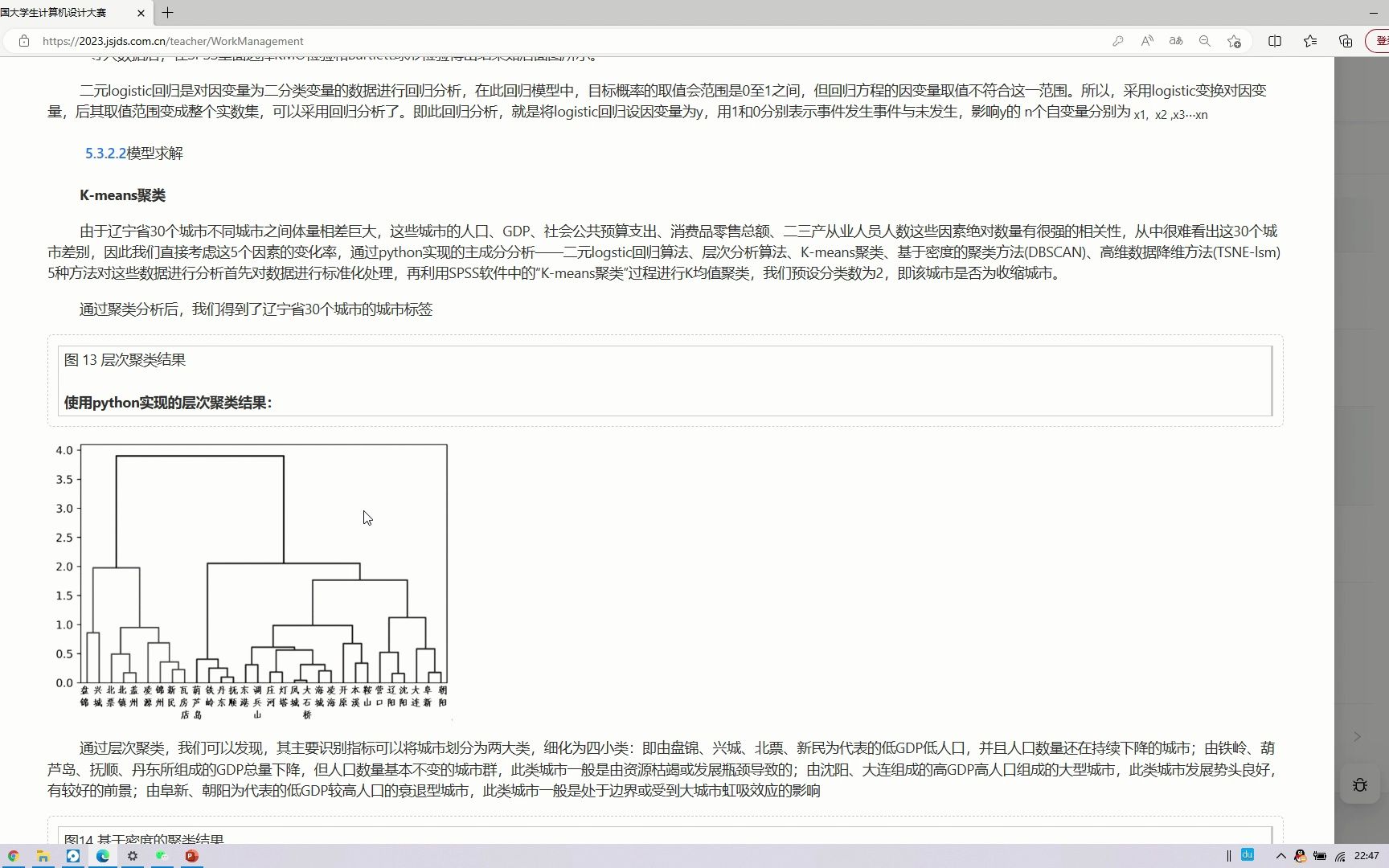This screenshot has width=1389, height=868.
Task: Close the 计算机设计大赛 tab
Action: (x=141, y=13)
